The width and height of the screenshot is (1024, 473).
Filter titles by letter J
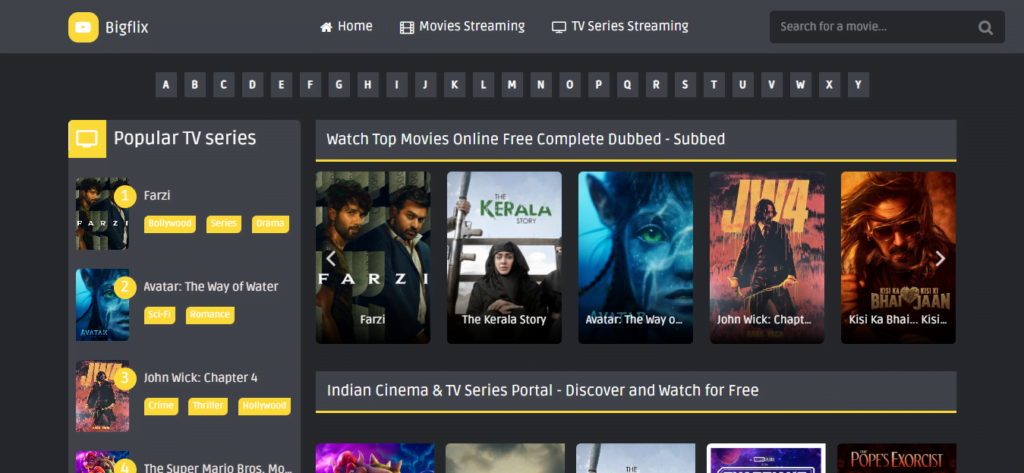(425, 85)
